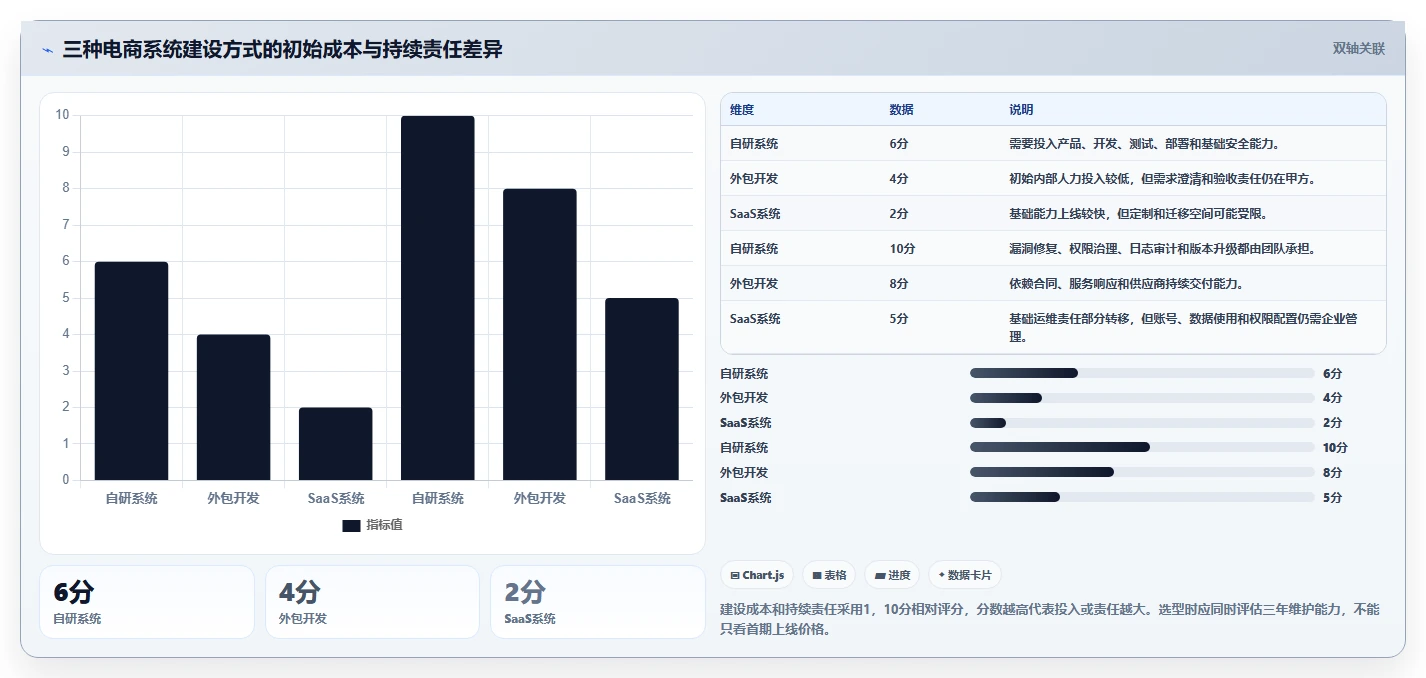
Task: Click the 自研系统 progress bar showing 6分
Action: (1142, 373)
